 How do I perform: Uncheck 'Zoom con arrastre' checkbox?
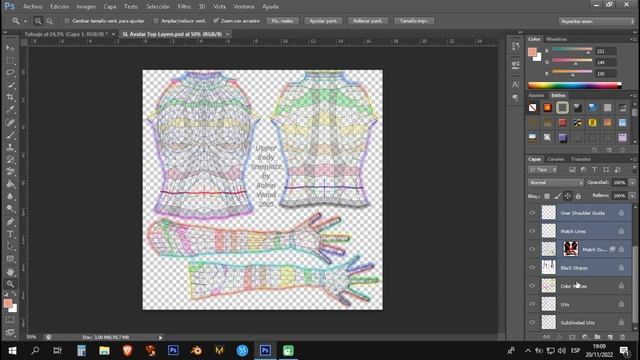(x=216, y=21)
